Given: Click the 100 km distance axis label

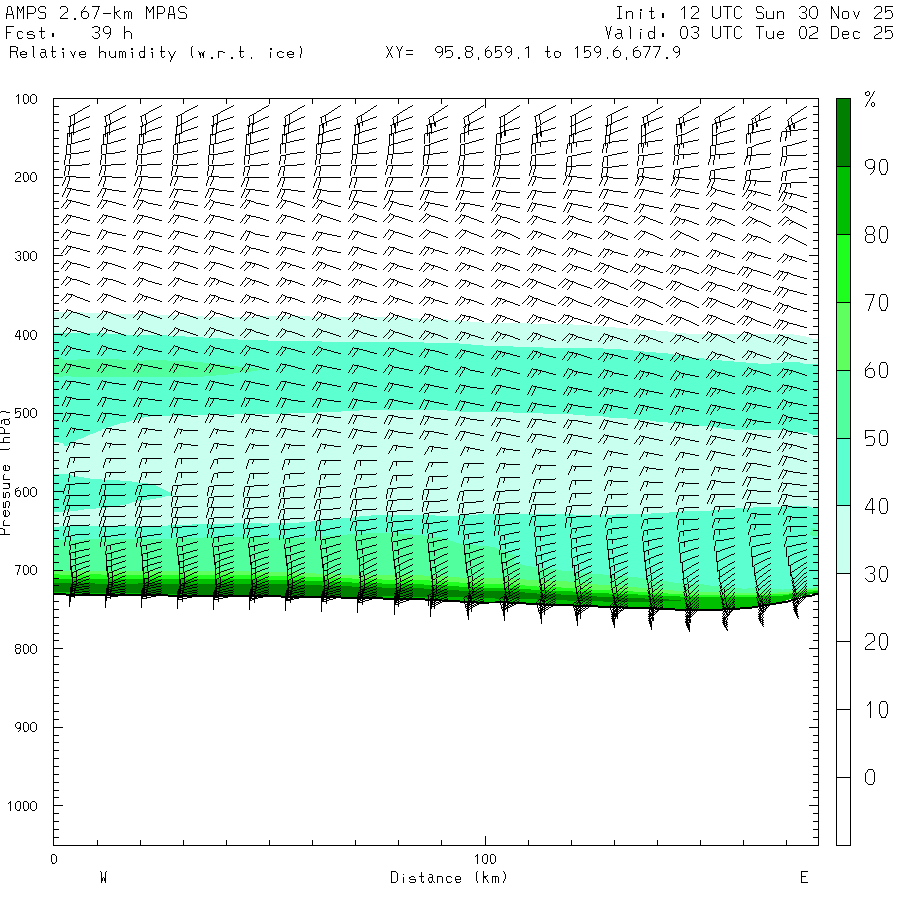Looking at the screenshot, I should 485,859.
